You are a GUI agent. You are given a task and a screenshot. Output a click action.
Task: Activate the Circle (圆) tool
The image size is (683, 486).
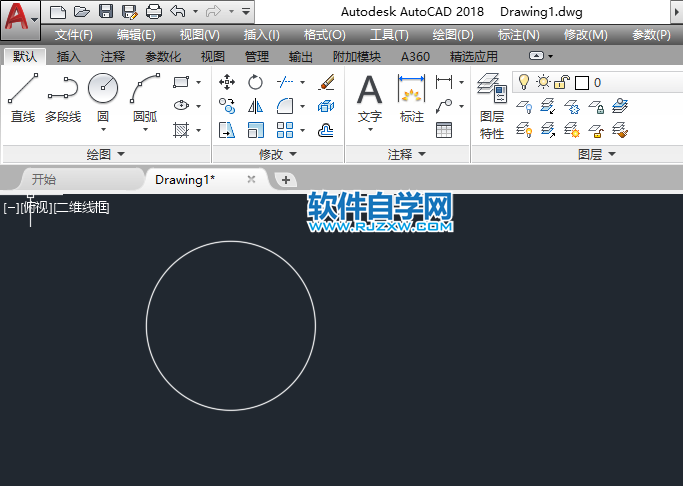pyautogui.click(x=103, y=98)
